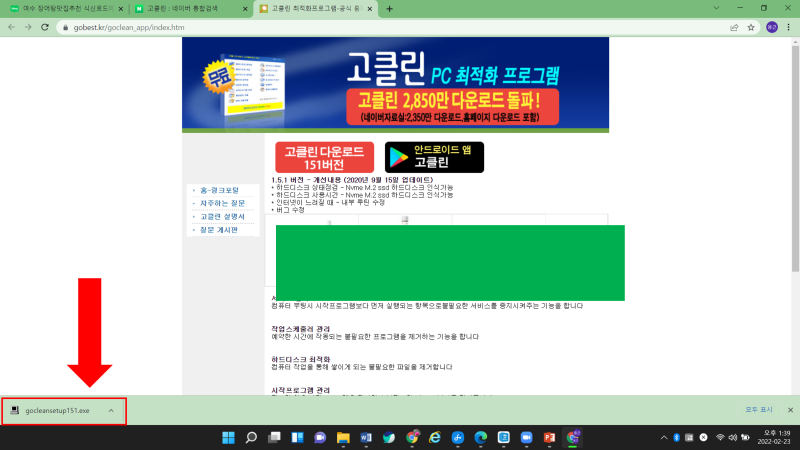
Task: Open Windows taskbar search
Action: tap(251, 438)
